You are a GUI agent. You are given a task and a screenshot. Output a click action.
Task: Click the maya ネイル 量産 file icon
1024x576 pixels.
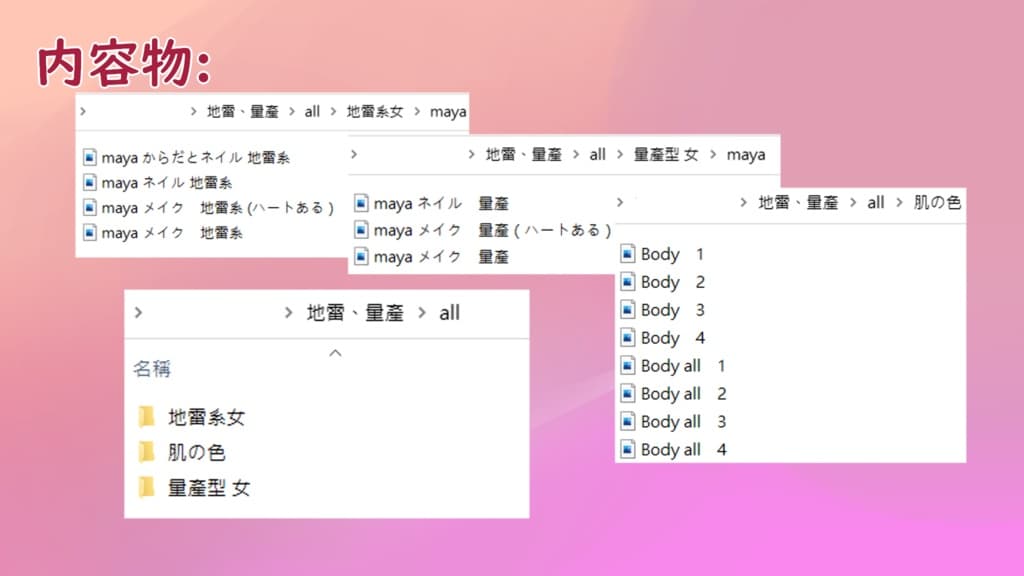click(360, 203)
